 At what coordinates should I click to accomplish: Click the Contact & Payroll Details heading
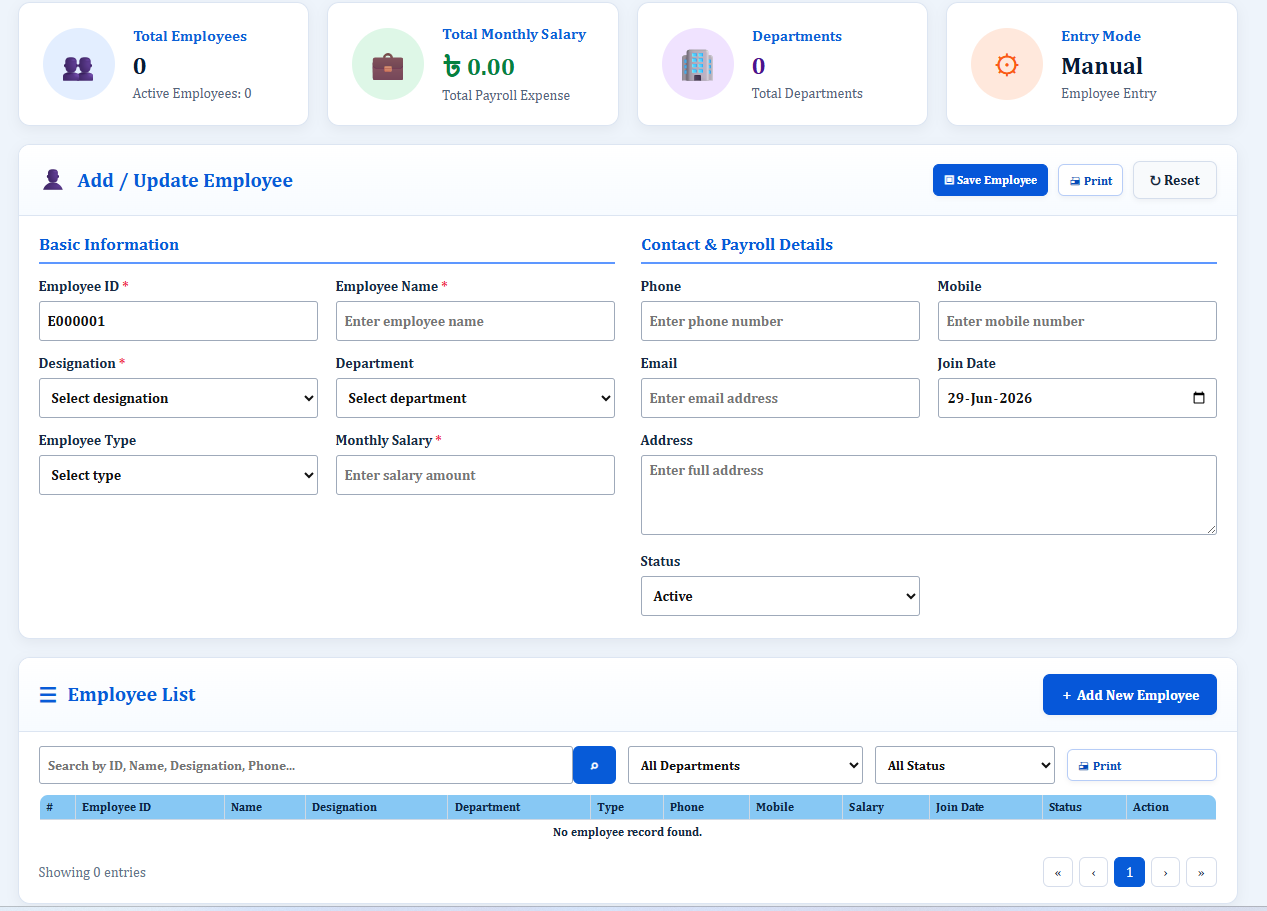[x=737, y=244]
